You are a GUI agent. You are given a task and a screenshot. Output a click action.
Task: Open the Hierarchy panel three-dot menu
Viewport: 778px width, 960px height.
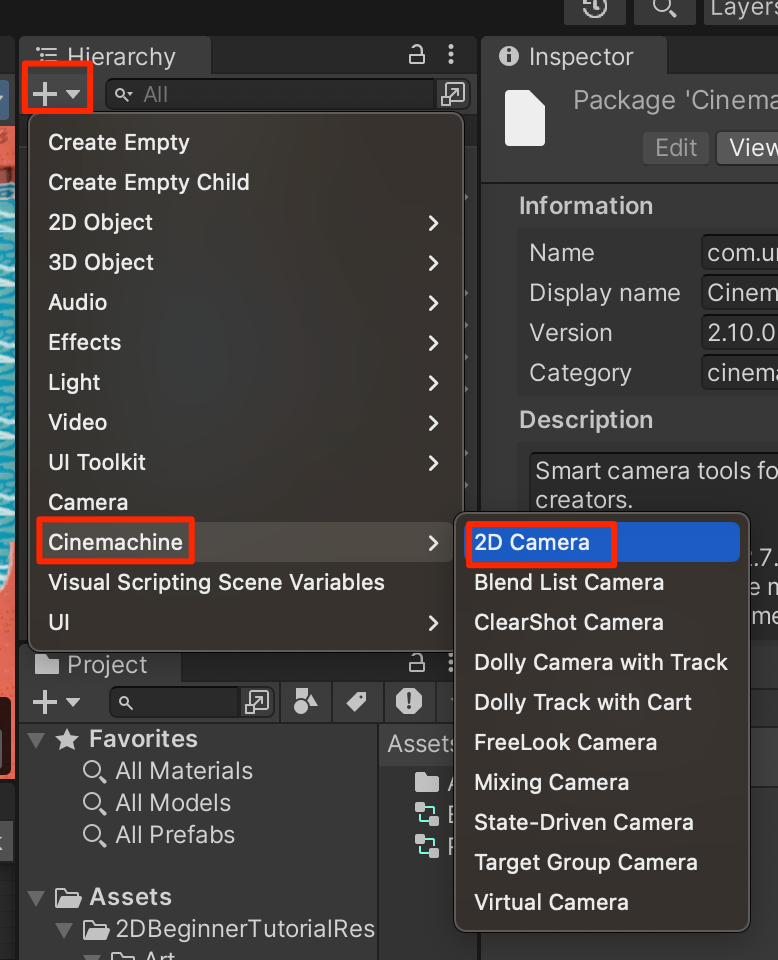coord(451,54)
